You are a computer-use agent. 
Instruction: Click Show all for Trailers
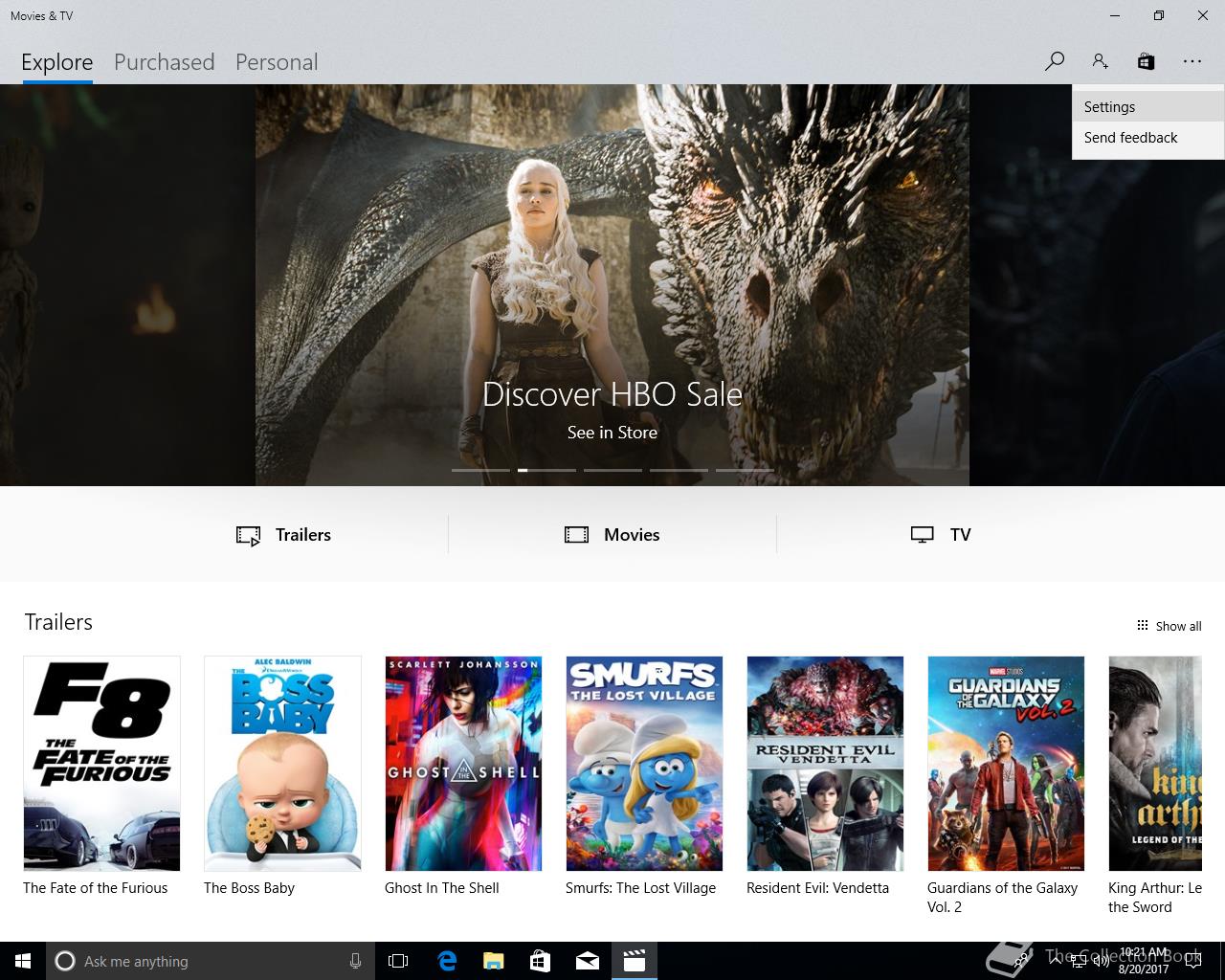point(1169,626)
